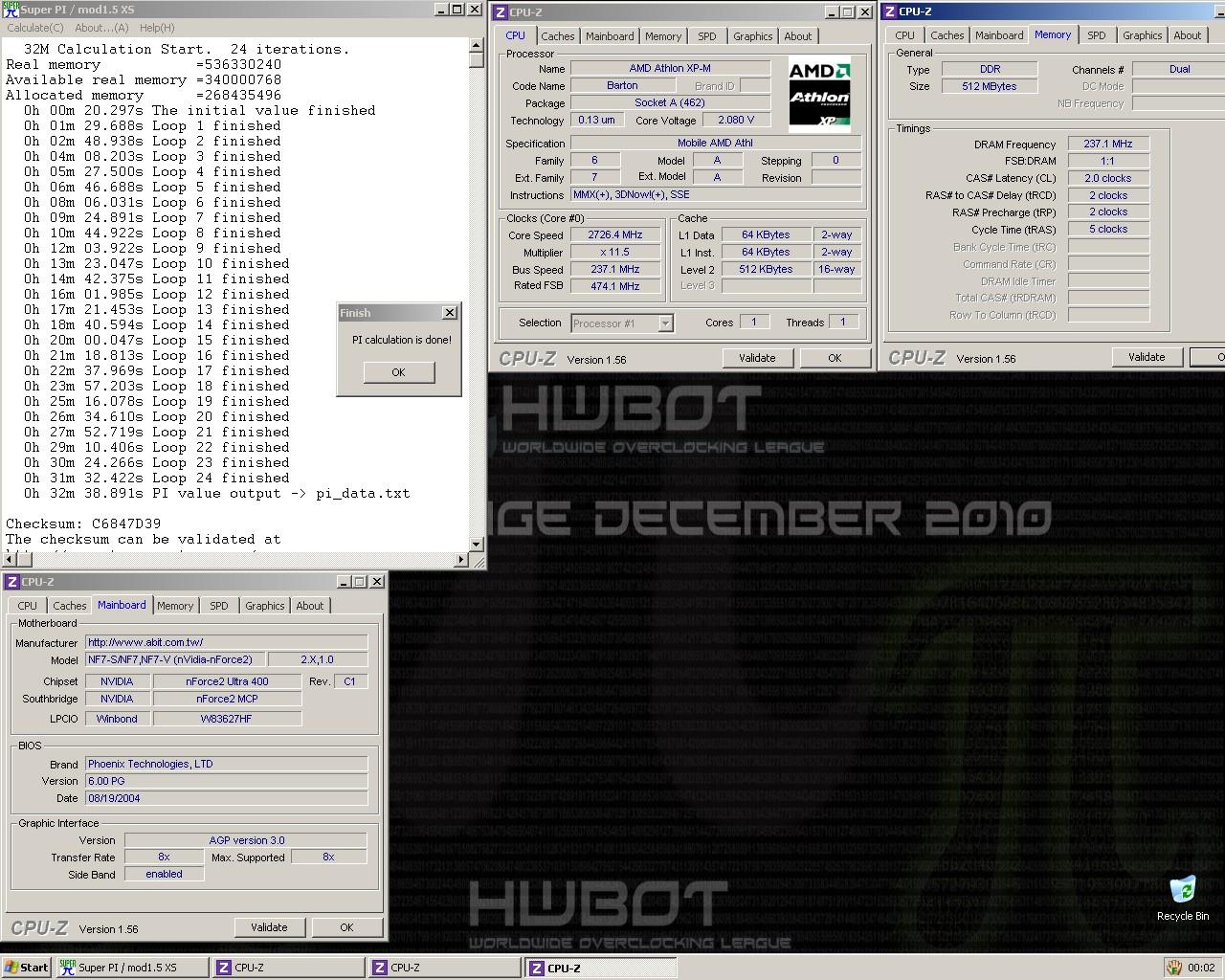Open the Help menu in Super PI
This screenshot has height=980, width=1225.
(x=157, y=28)
